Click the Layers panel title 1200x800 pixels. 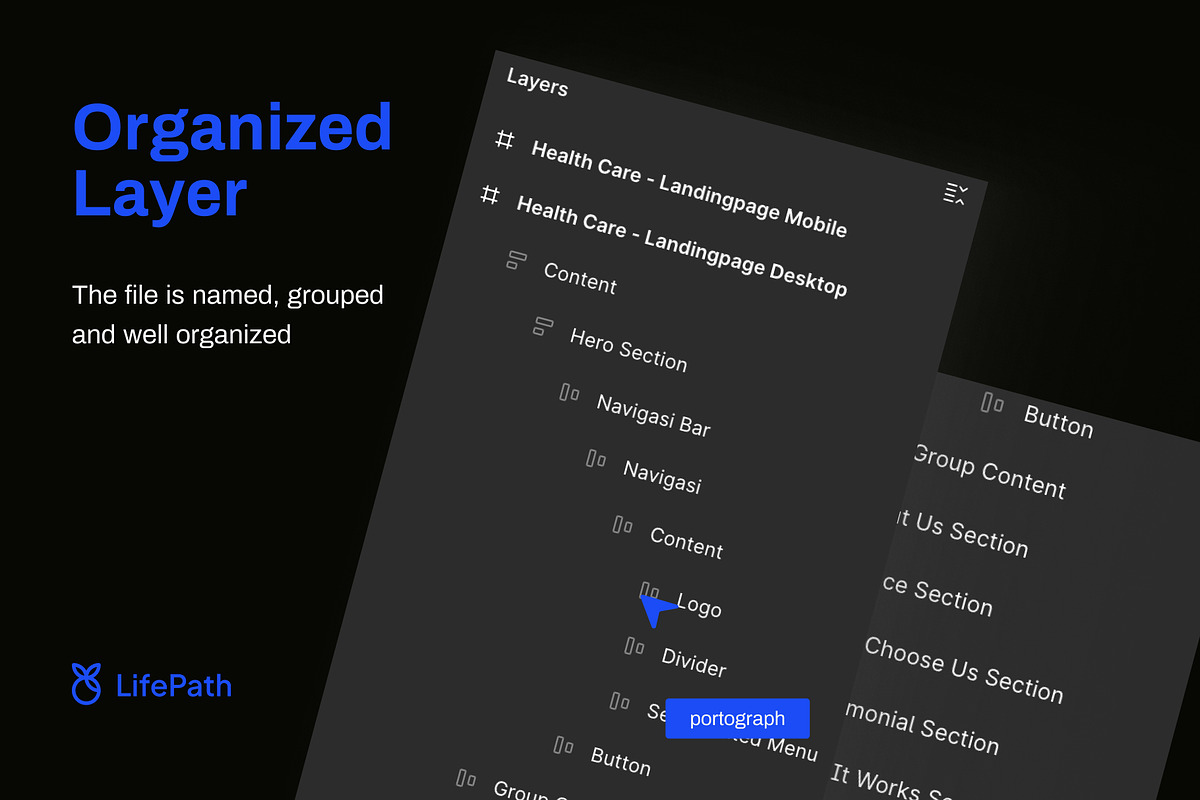pos(537,81)
